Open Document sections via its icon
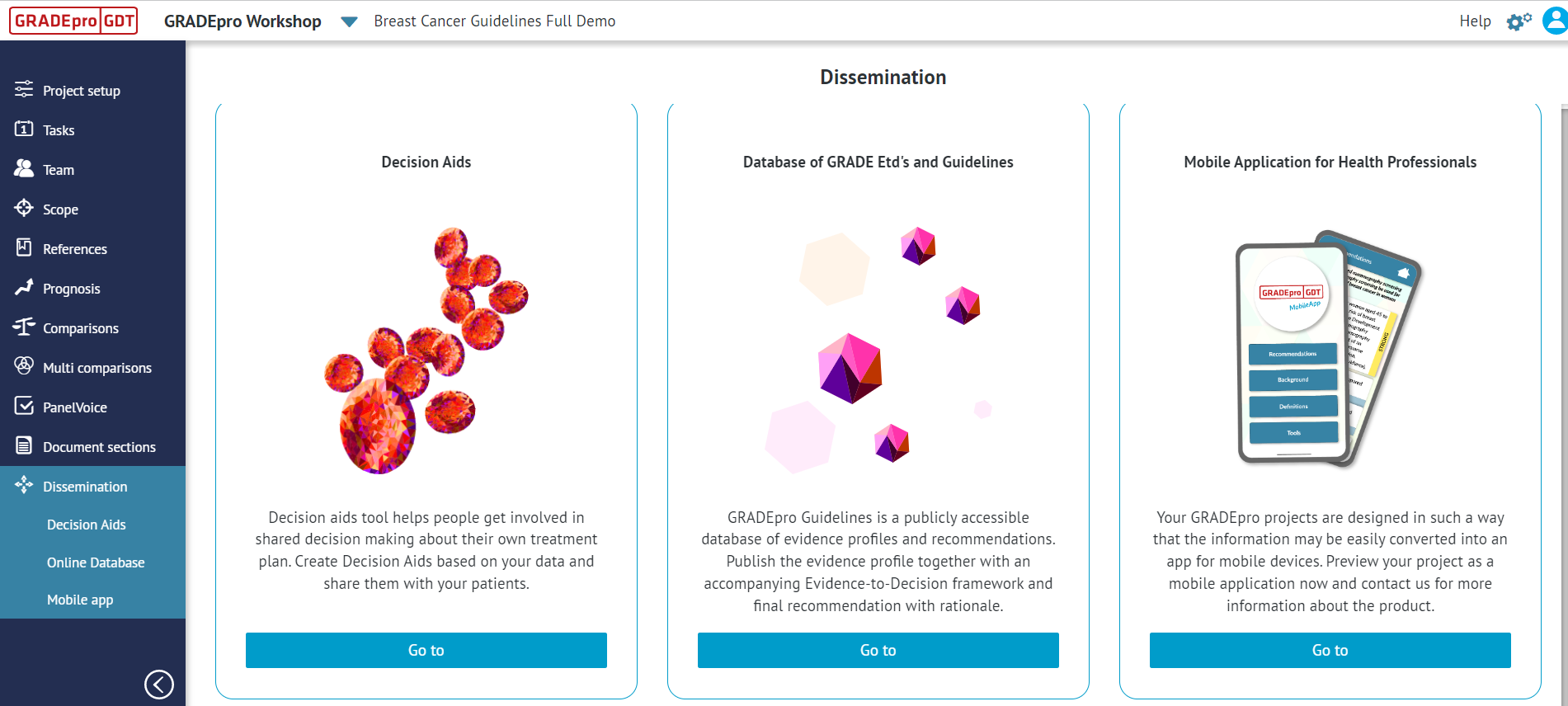This screenshot has width=1568, height=706. (x=23, y=446)
